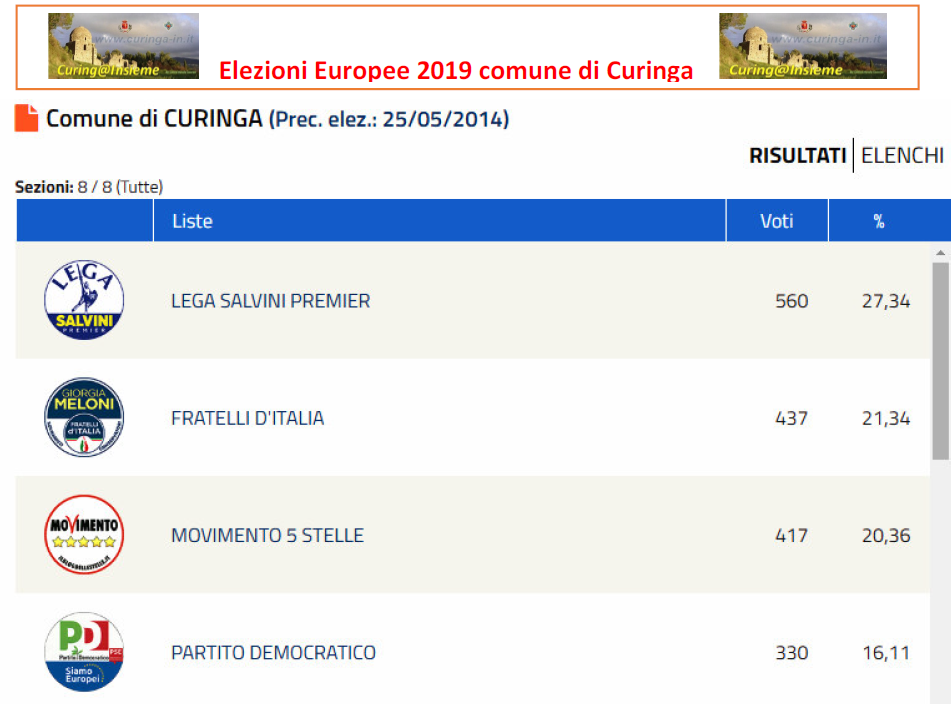Click the Comune di CURINGA heading text
This screenshot has height=704, width=952.
[154, 118]
